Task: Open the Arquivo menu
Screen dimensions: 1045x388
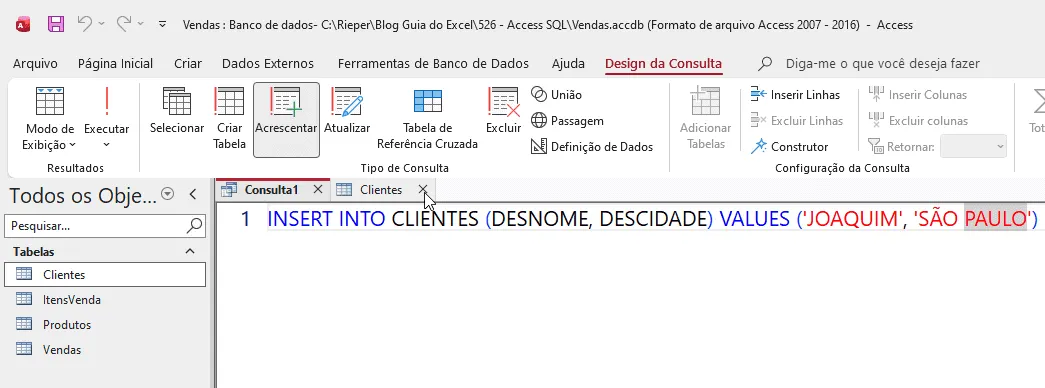Action: 35,64
